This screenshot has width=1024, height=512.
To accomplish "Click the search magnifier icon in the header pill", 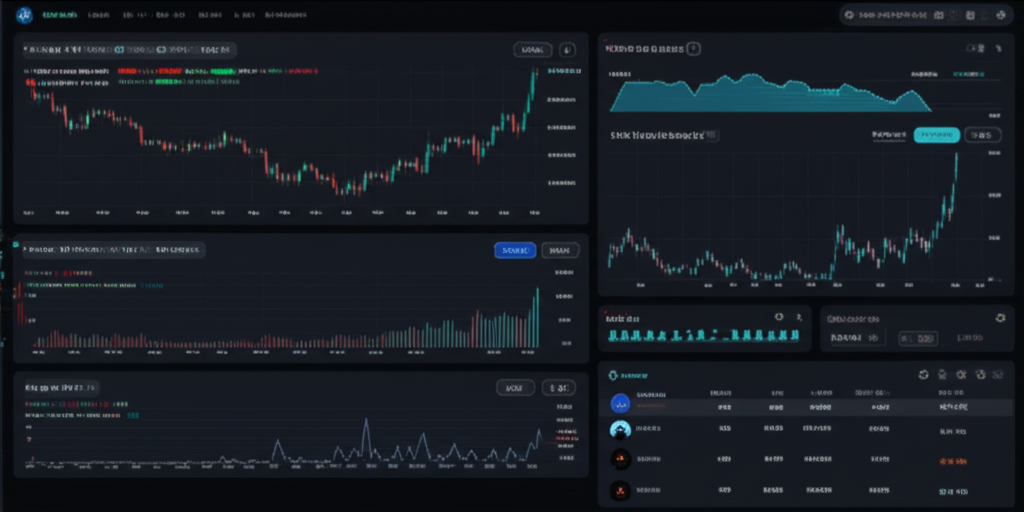I will (x=850, y=14).
